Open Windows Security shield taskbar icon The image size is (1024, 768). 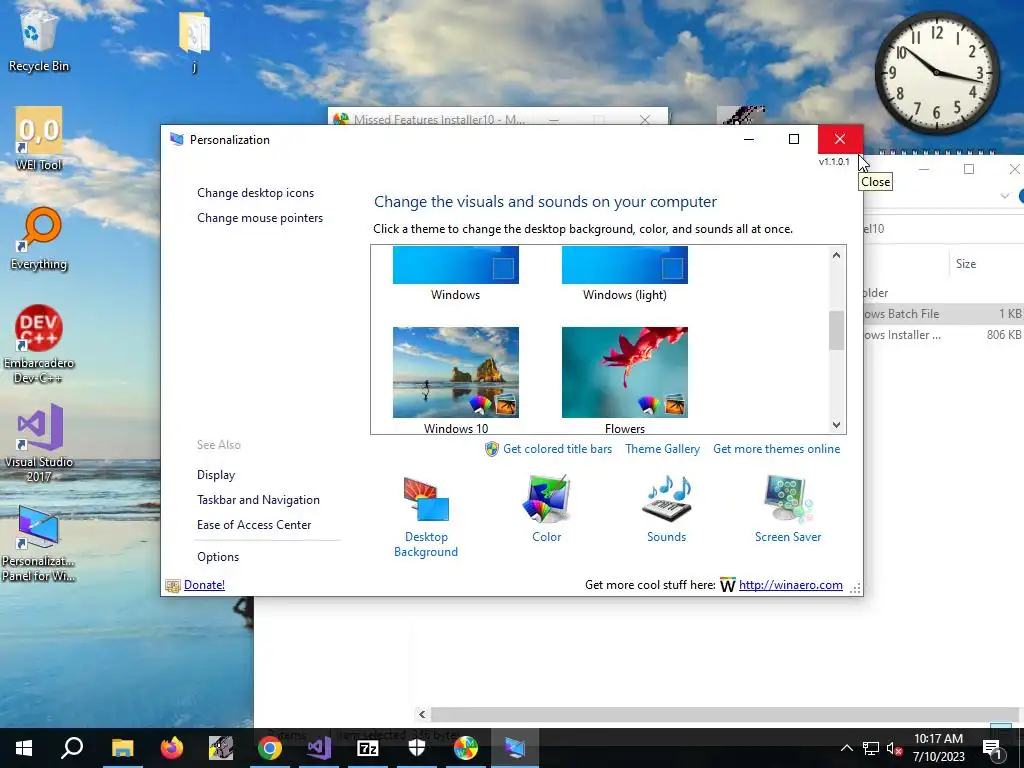point(417,748)
